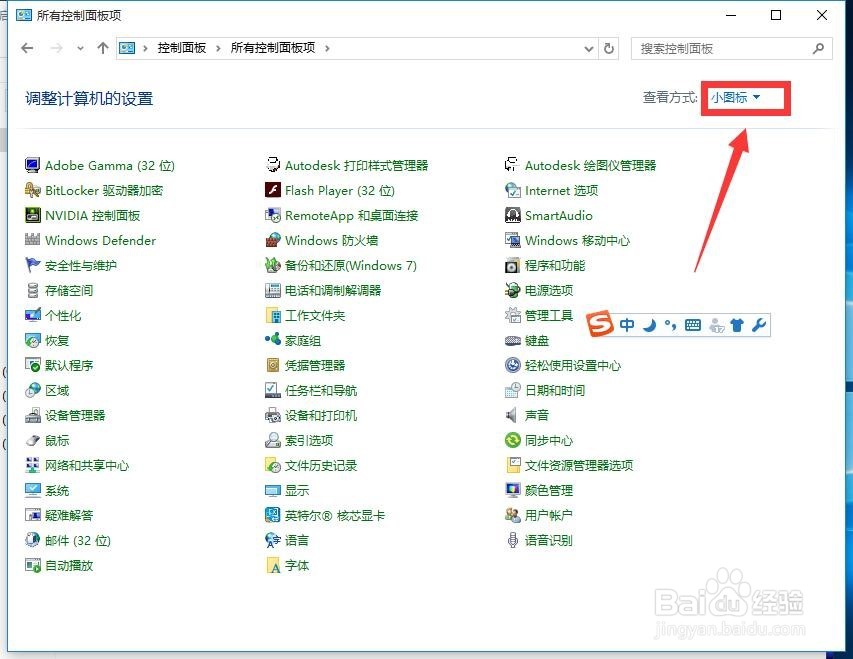
Task: Expand the chevron before 控制面板 breadcrumb
Action: pyautogui.click(x=145, y=48)
